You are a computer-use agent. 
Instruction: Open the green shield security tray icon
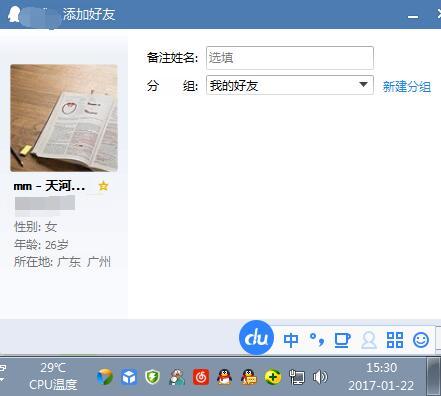152,377
